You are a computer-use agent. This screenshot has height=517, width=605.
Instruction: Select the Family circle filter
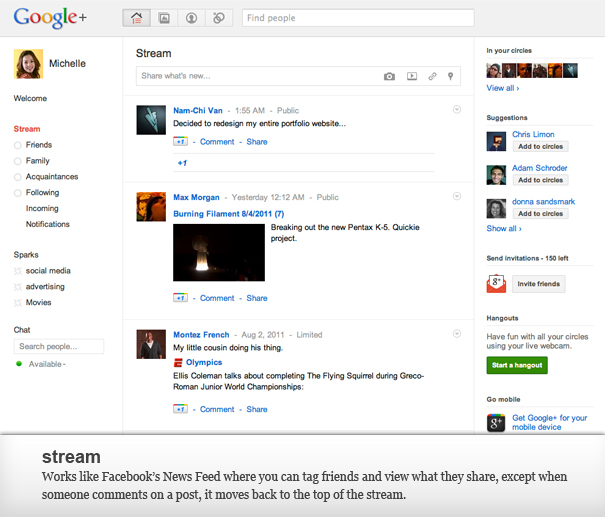[x=37, y=161]
